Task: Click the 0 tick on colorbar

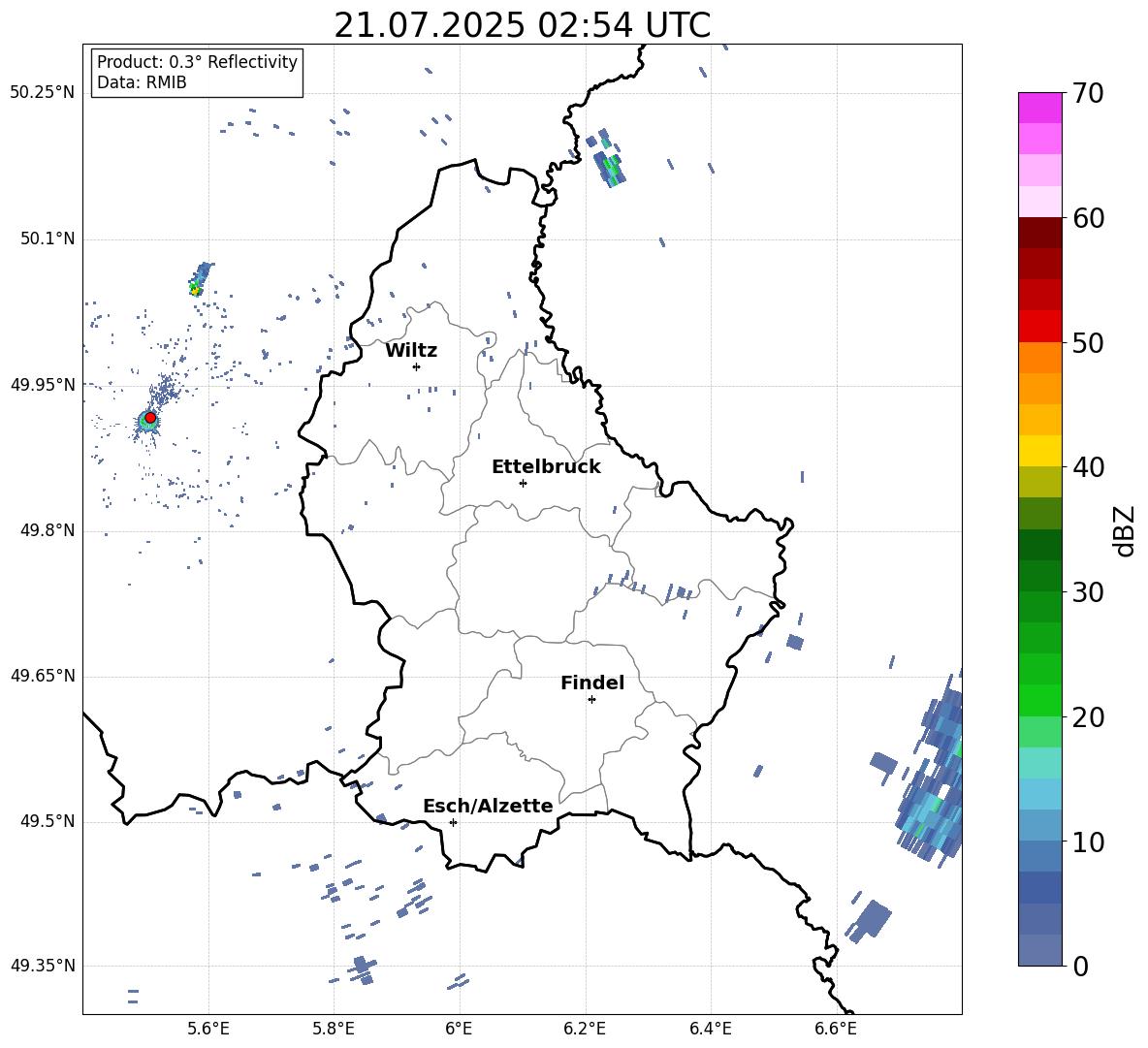Action: click(x=1080, y=966)
